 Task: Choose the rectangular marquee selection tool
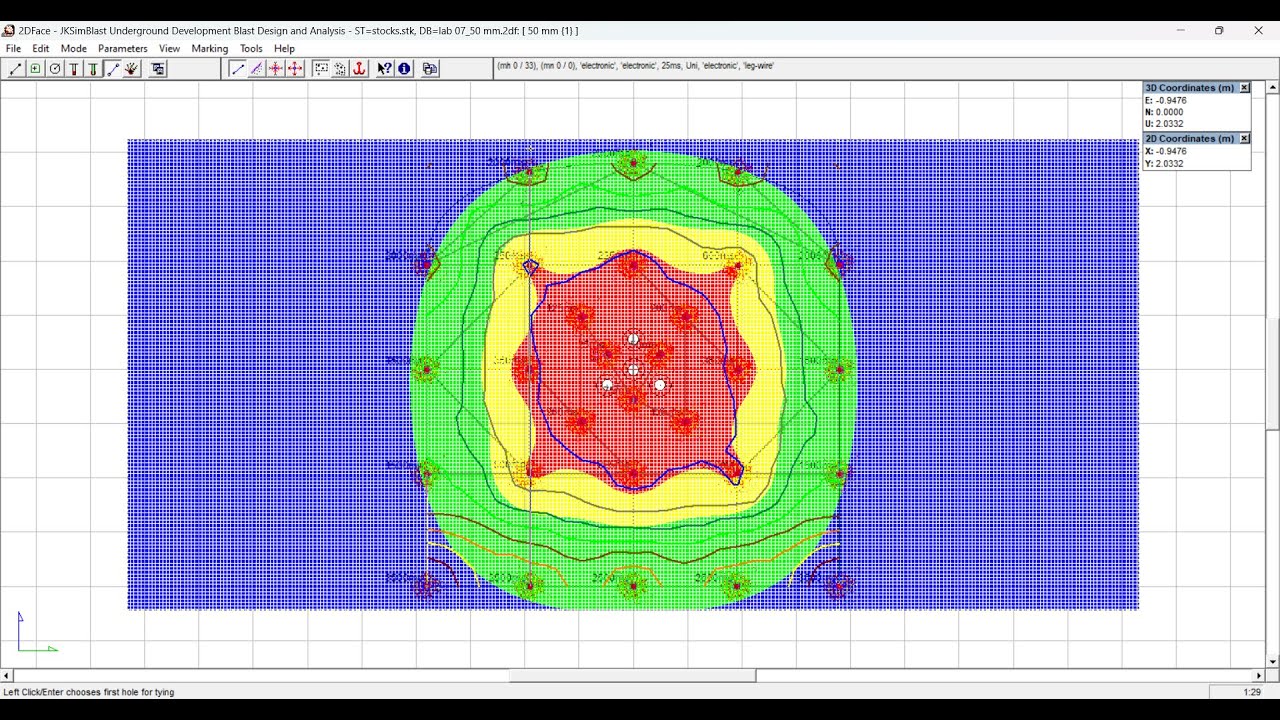point(321,69)
